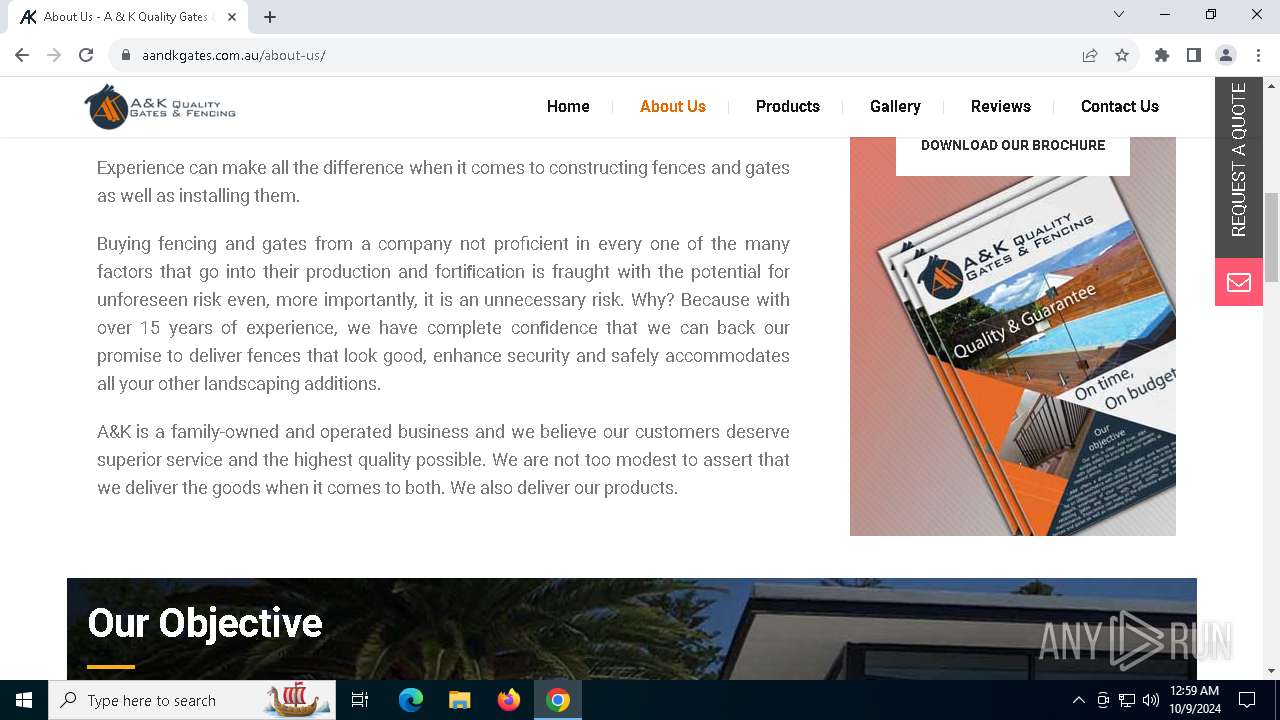
Task: Open the Contact Us page
Action: coord(1120,106)
